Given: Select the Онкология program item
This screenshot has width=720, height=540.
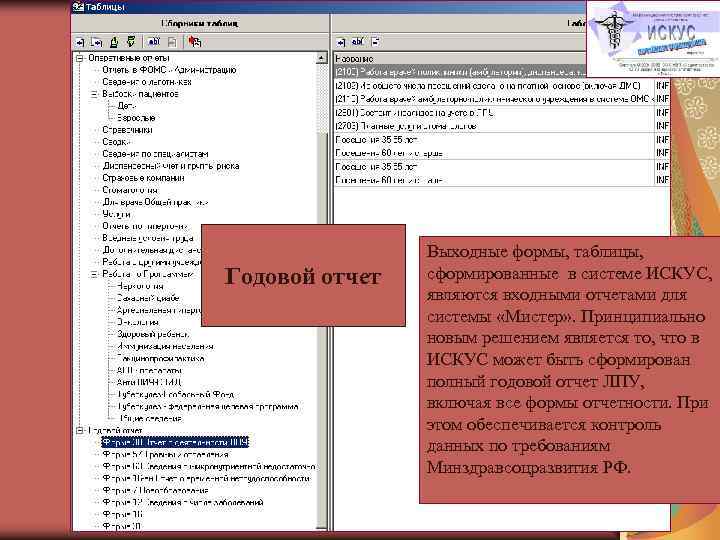Looking at the screenshot, I should (138, 322).
